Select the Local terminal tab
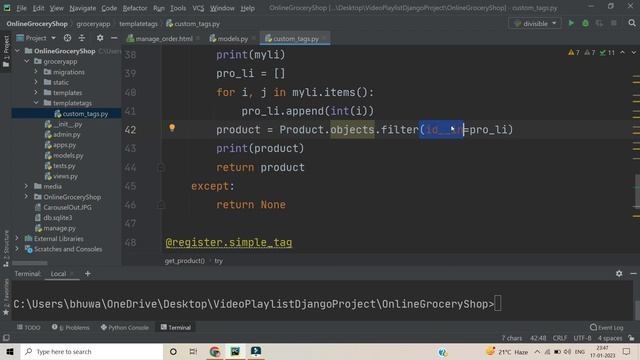 click(58, 274)
